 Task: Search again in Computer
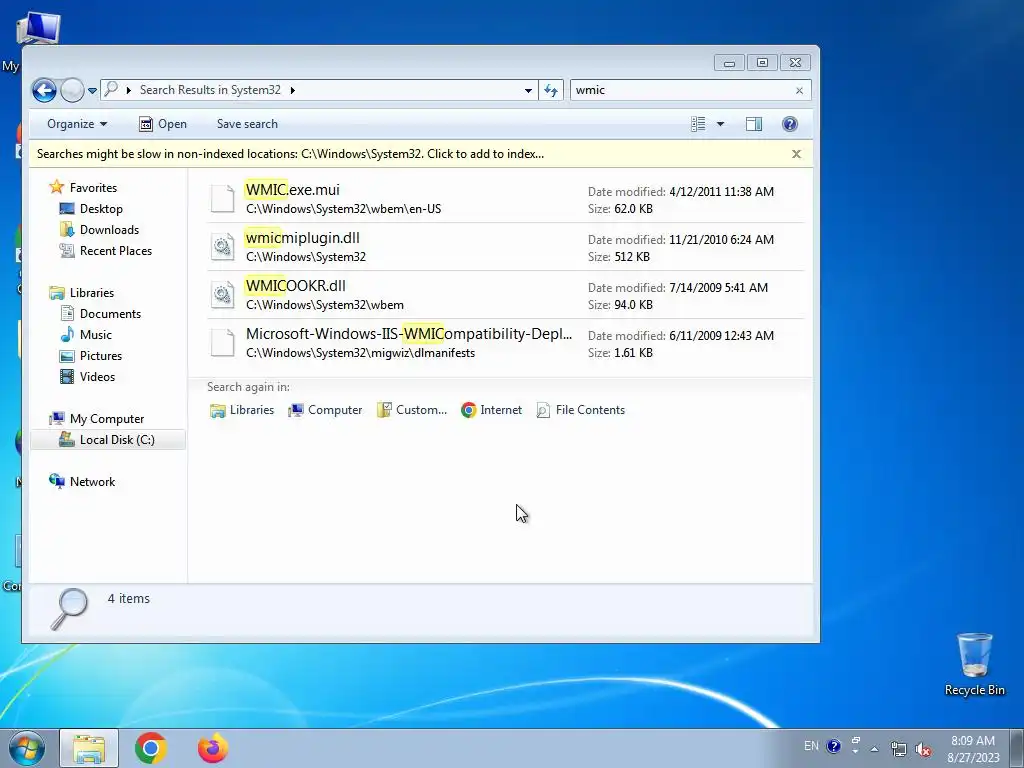pyautogui.click(x=325, y=410)
